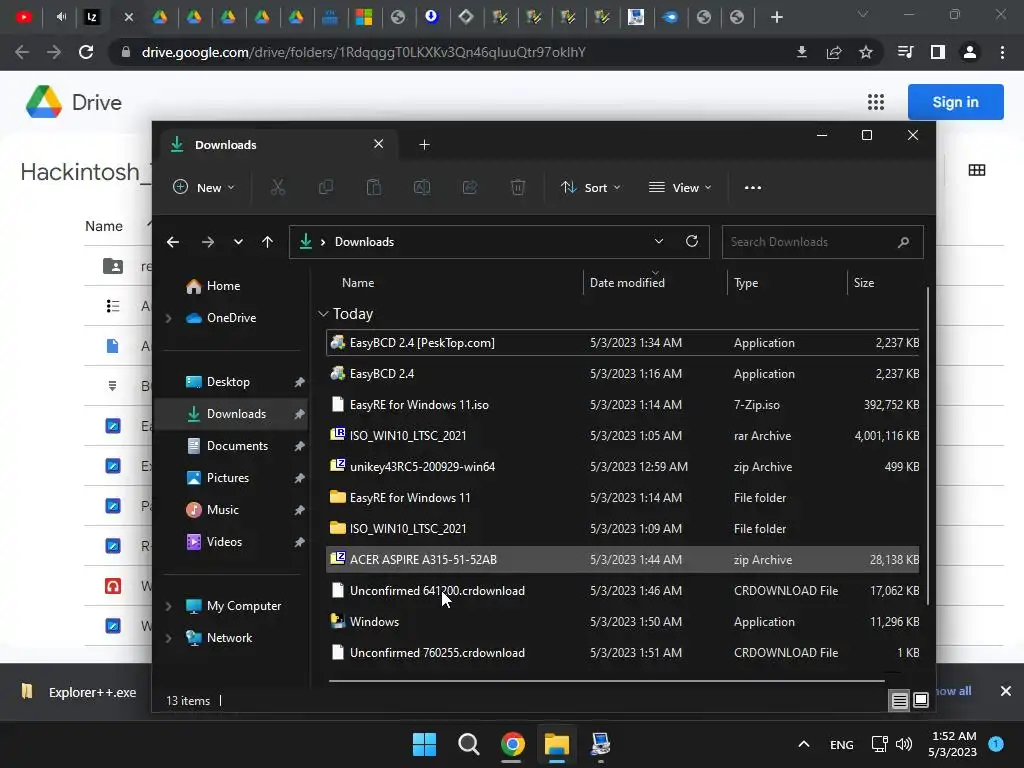The width and height of the screenshot is (1024, 768).
Task: Click the Cut scissors icon in Explorer toolbar
Action: tap(278, 187)
